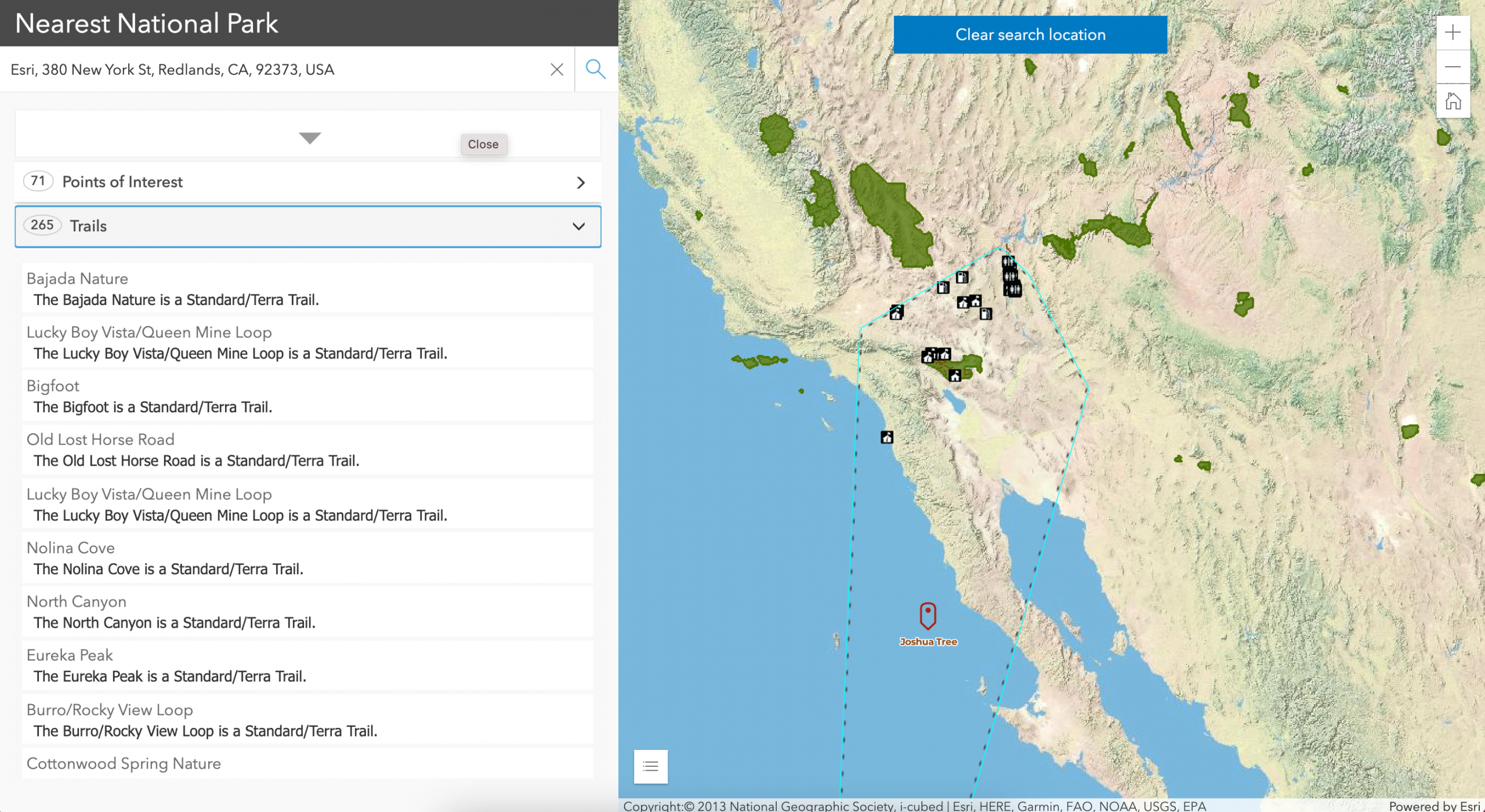Open the map legend list button
Screen dimensions: 1485x812
[650, 766]
